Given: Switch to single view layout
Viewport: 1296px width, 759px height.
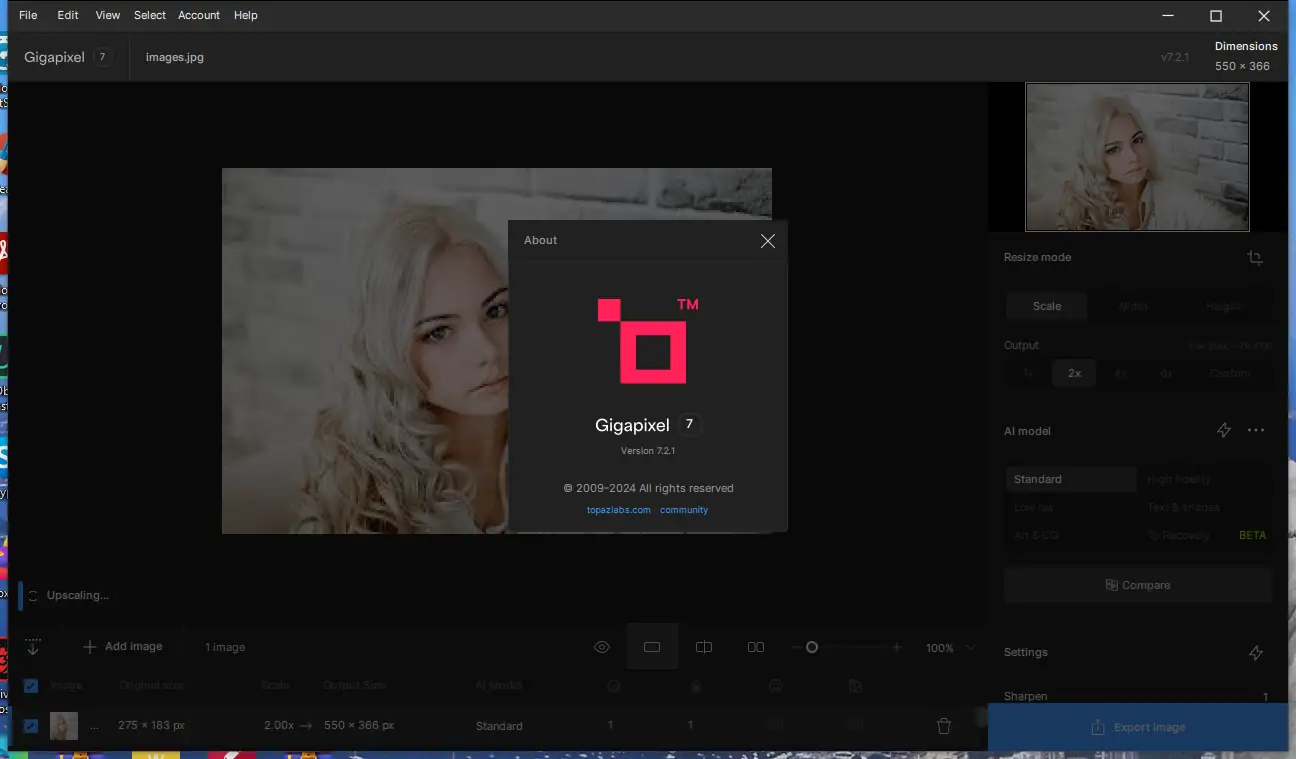Looking at the screenshot, I should point(652,647).
